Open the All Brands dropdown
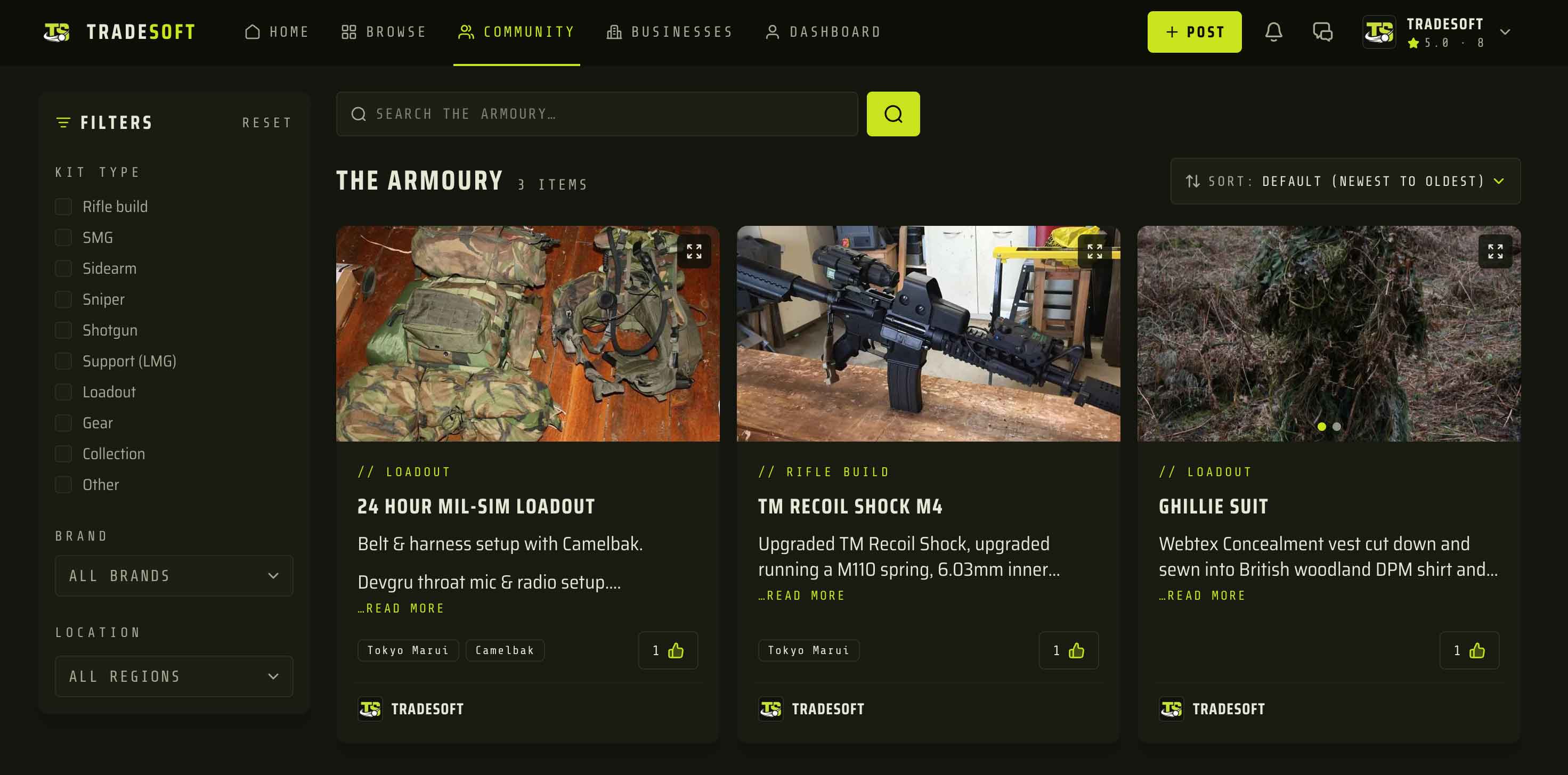The height and width of the screenshot is (775, 1568). (x=174, y=575)
